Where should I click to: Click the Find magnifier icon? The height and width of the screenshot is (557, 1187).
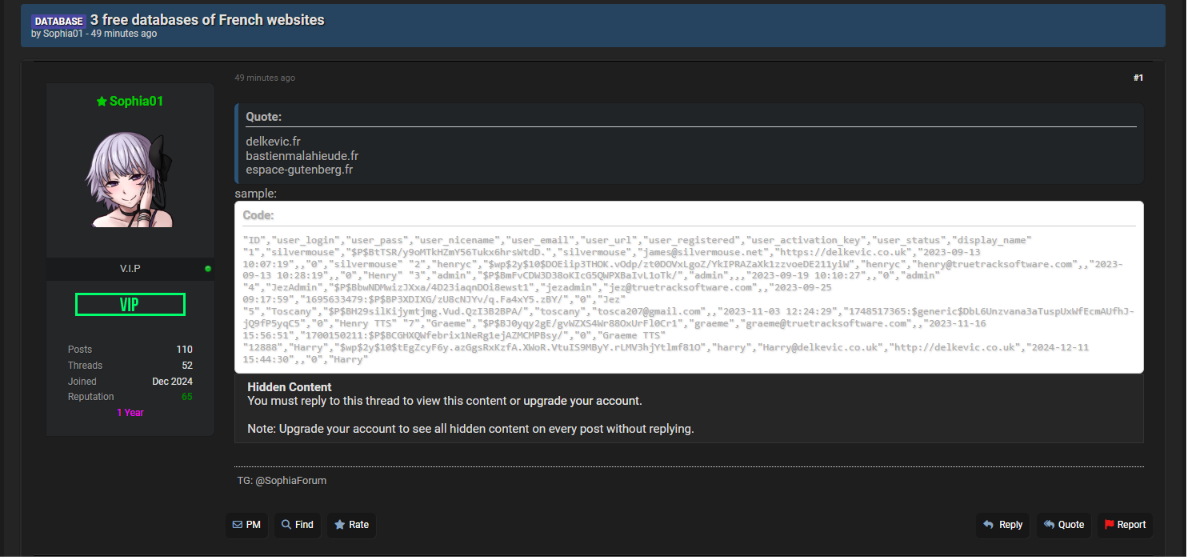pyautogui.click(x=287, y=524)
